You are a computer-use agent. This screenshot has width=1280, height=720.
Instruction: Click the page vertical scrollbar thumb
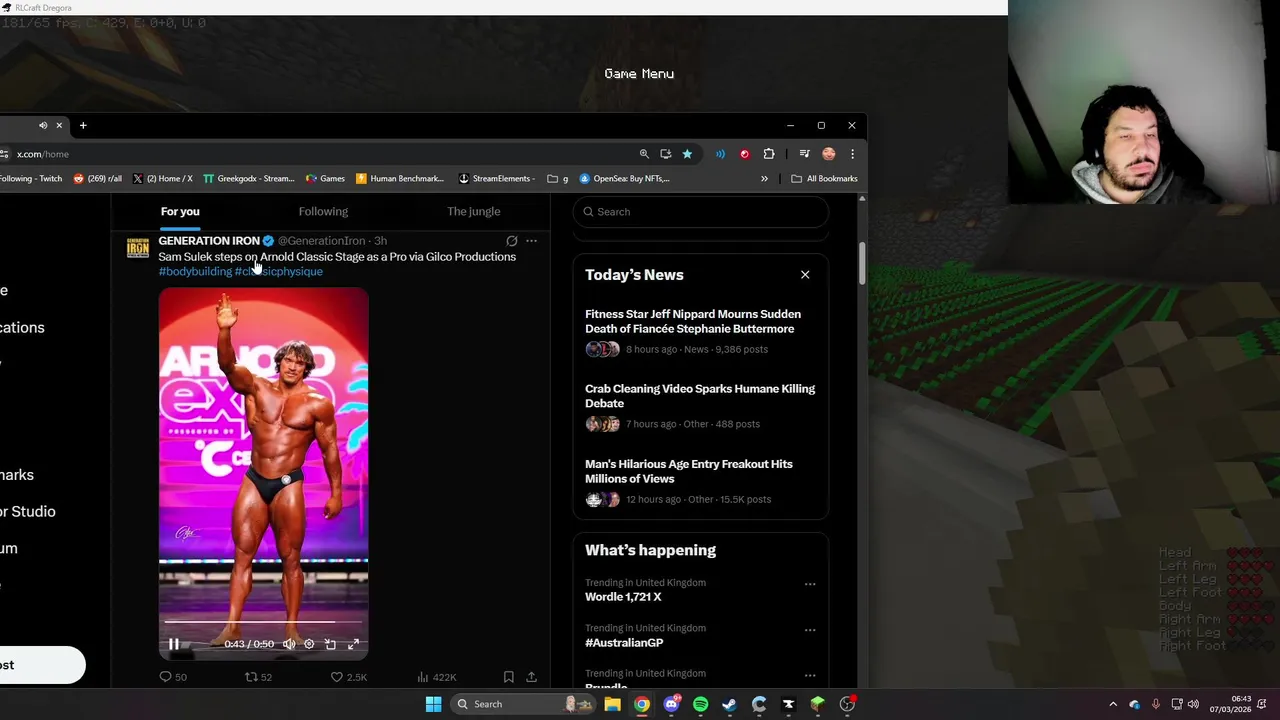tap(862, 262)
